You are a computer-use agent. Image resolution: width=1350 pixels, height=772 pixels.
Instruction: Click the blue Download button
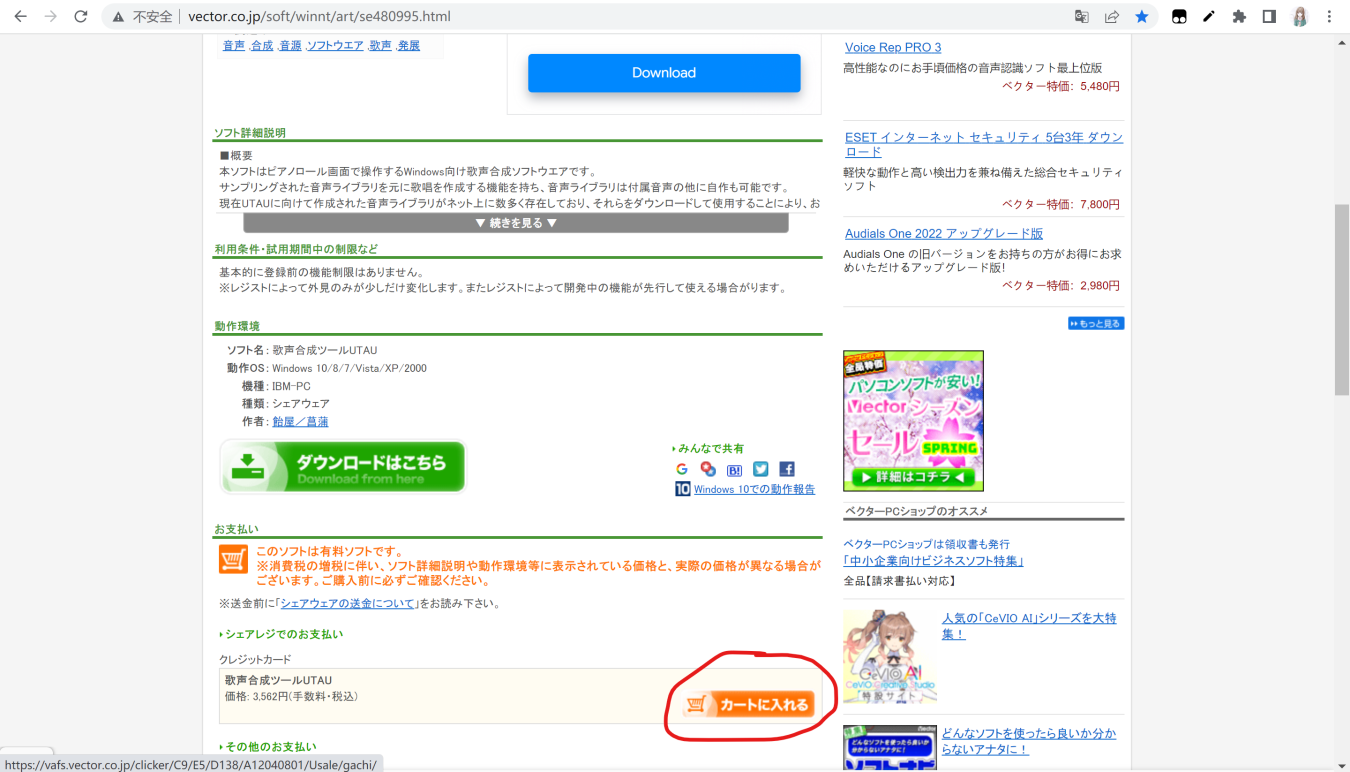tap(664, 73)
